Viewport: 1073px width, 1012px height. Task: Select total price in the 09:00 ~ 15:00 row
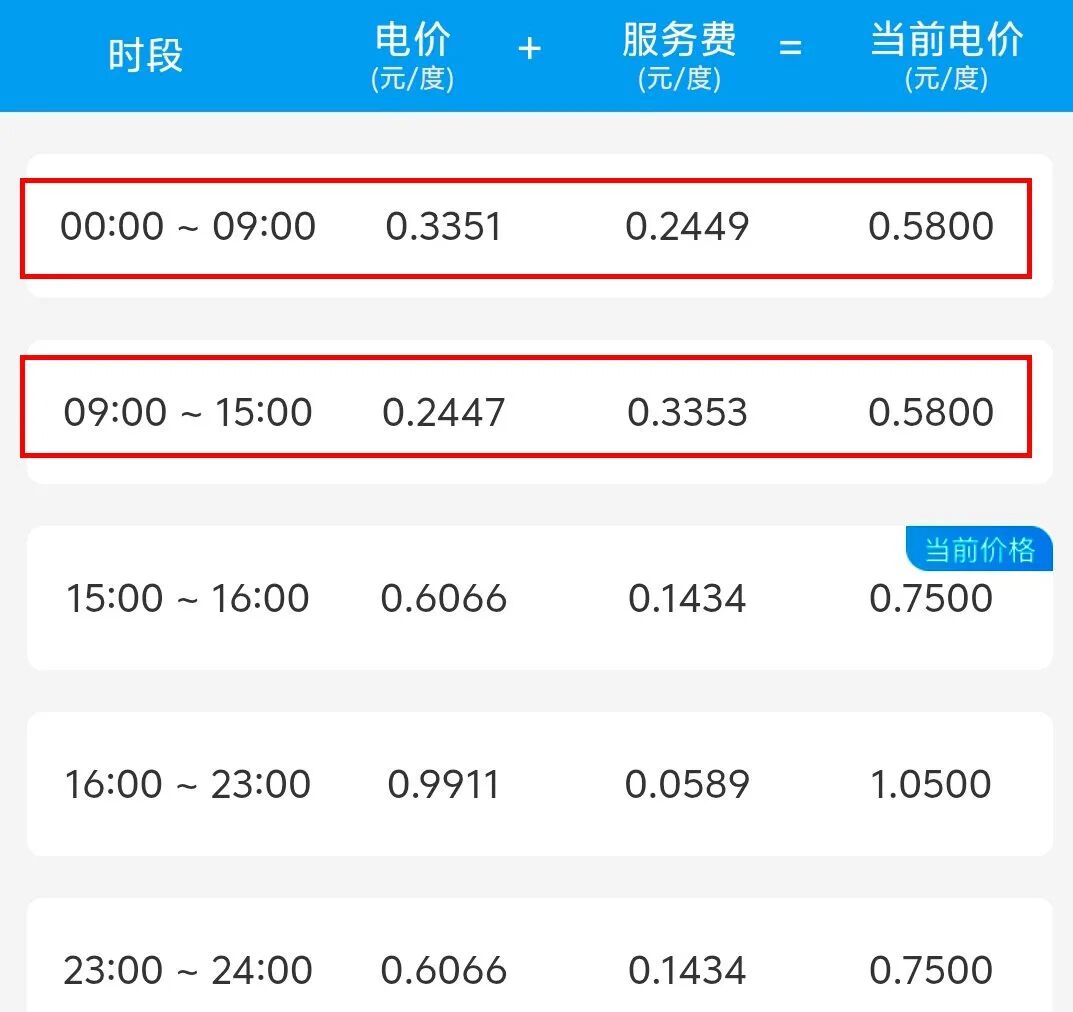click(x=931, y=412)
